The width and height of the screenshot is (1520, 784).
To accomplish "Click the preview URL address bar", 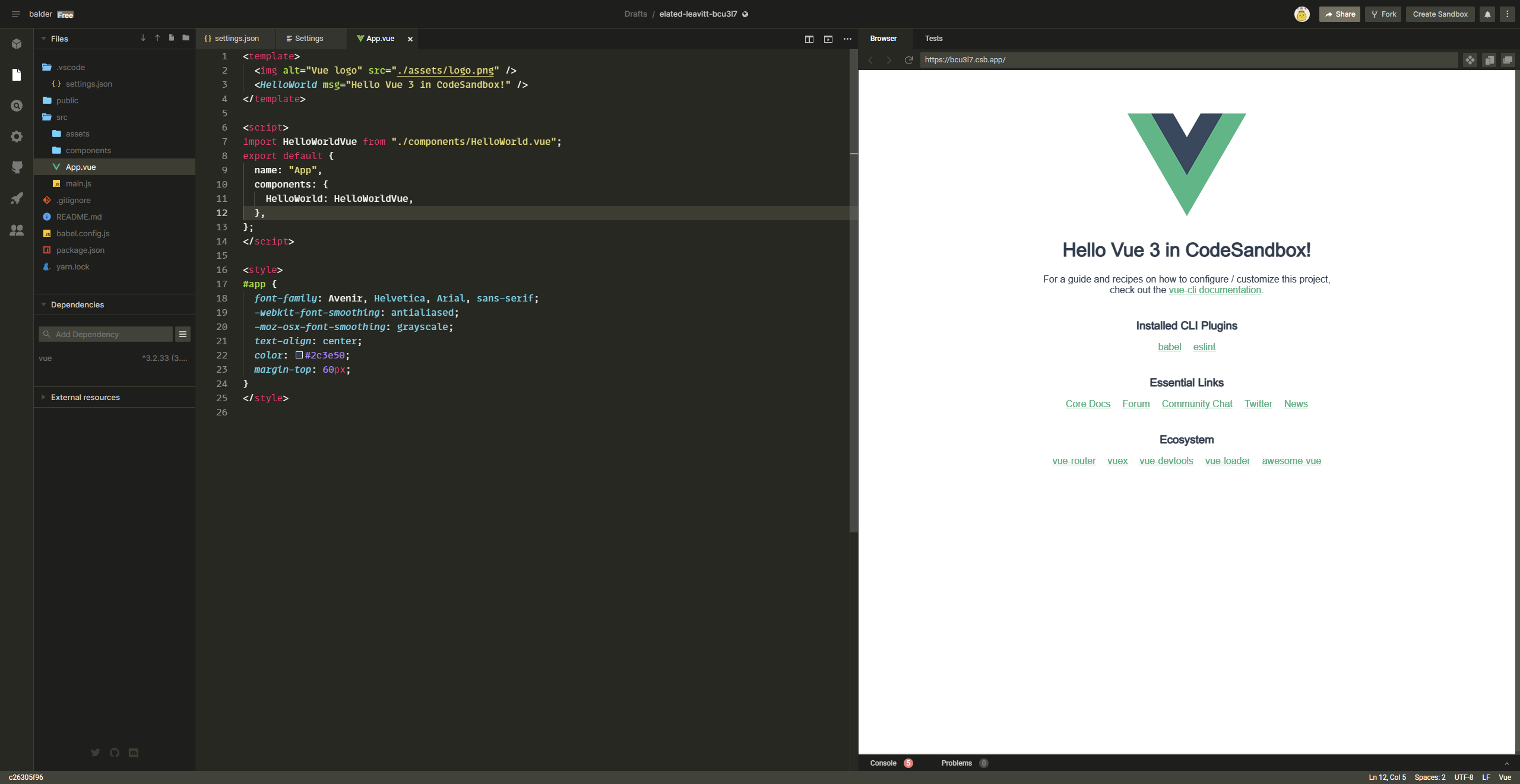I will 1189,60.
